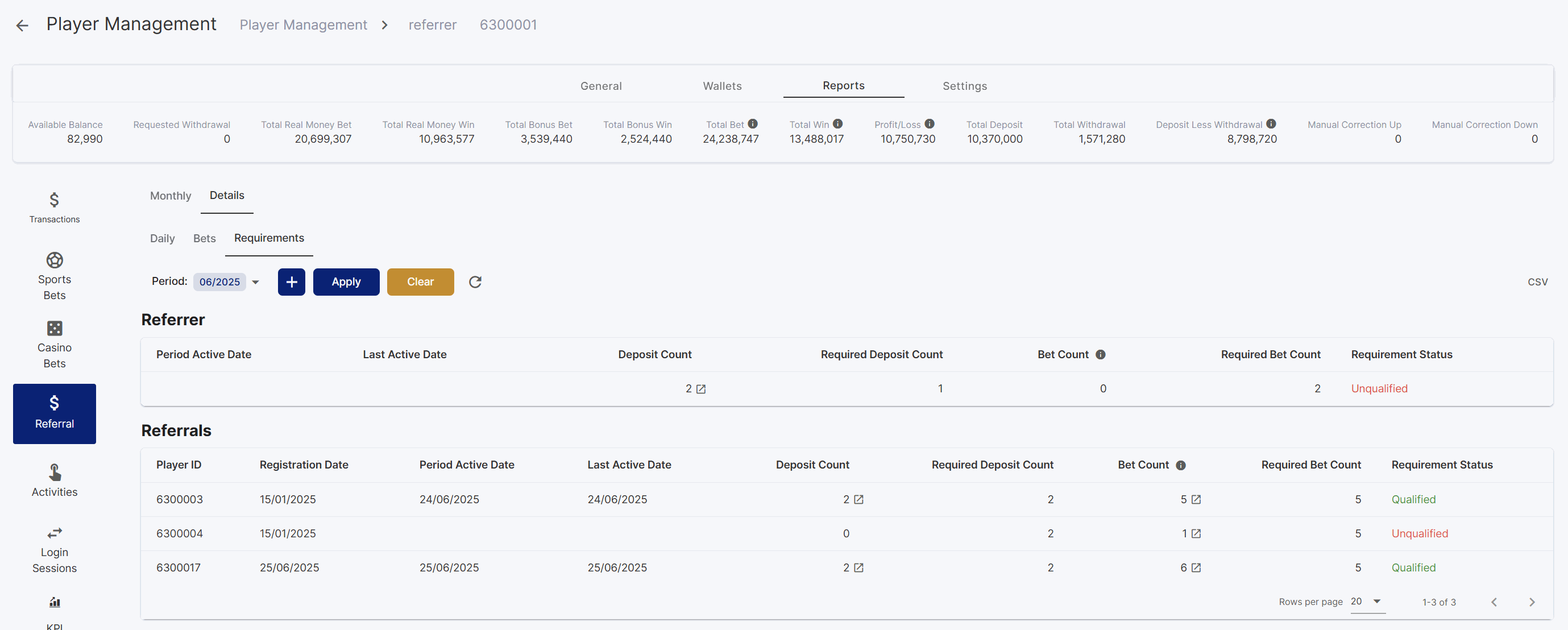The width and height of the screenshot is (1568, 630).
Task: Click the Total Bet info icon
Action: coord(753,123)
